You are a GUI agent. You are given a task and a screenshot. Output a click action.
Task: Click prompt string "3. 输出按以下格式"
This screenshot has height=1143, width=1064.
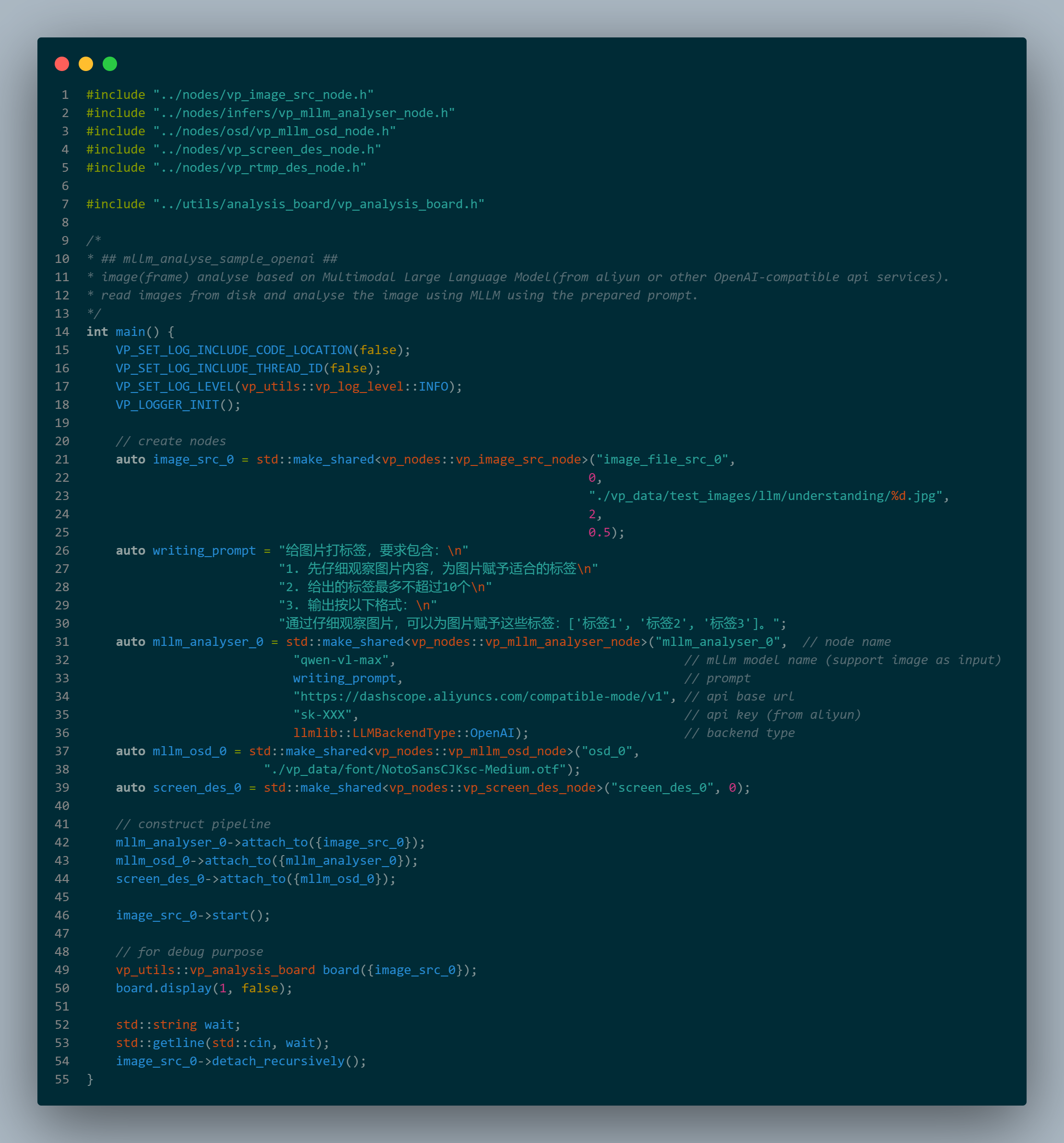(357, 606)
